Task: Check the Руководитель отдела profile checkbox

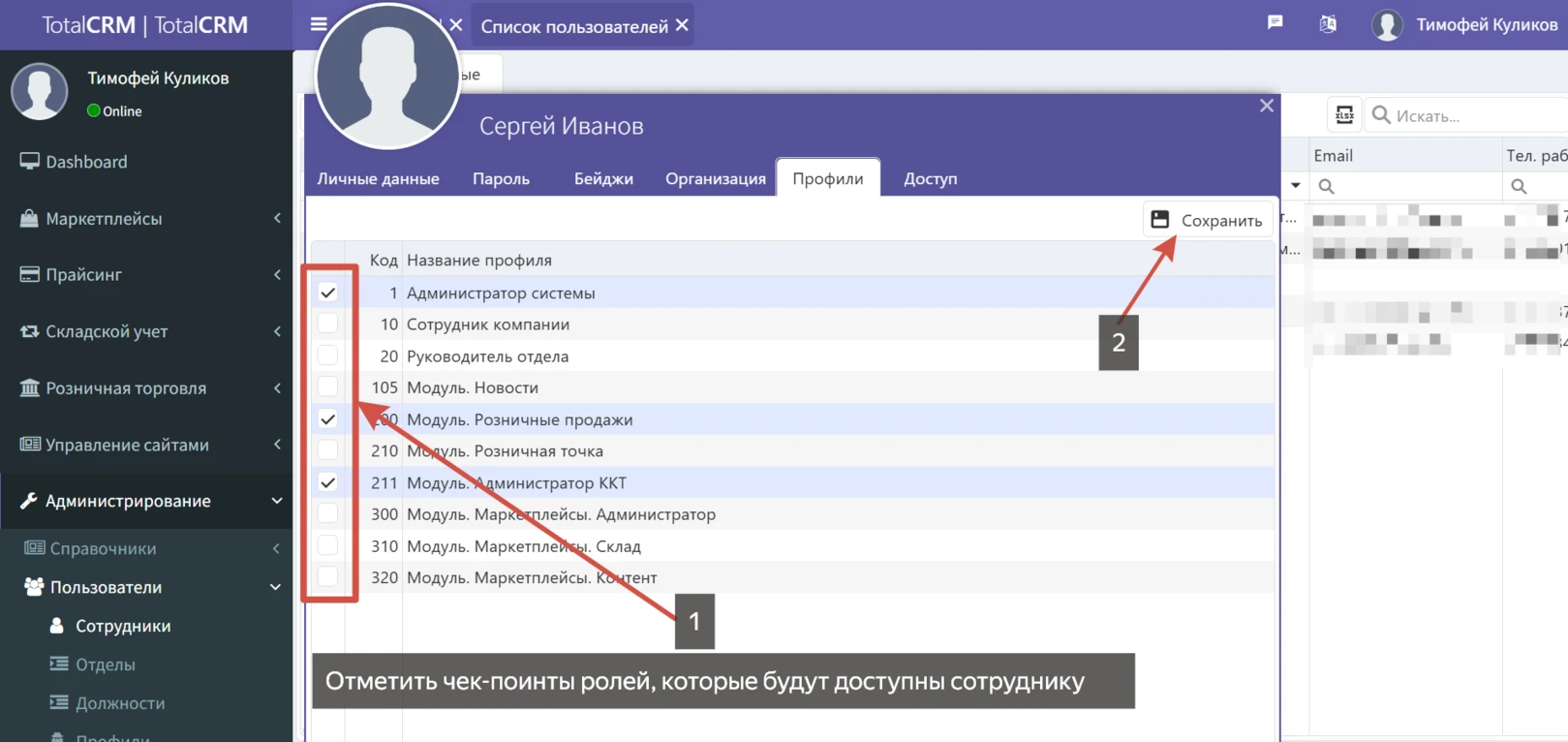Action: [x=328, y=356]
